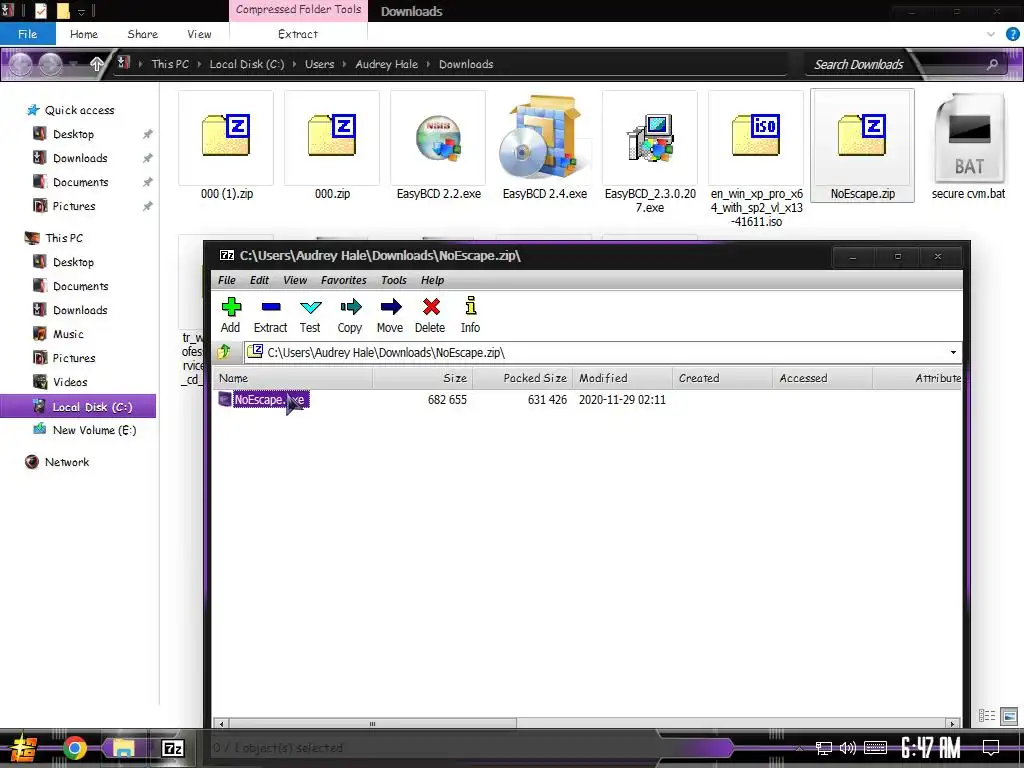This screenshot has width=1024, height=768.
Task: Sort archive list by Created column
Action: (722, 378)
